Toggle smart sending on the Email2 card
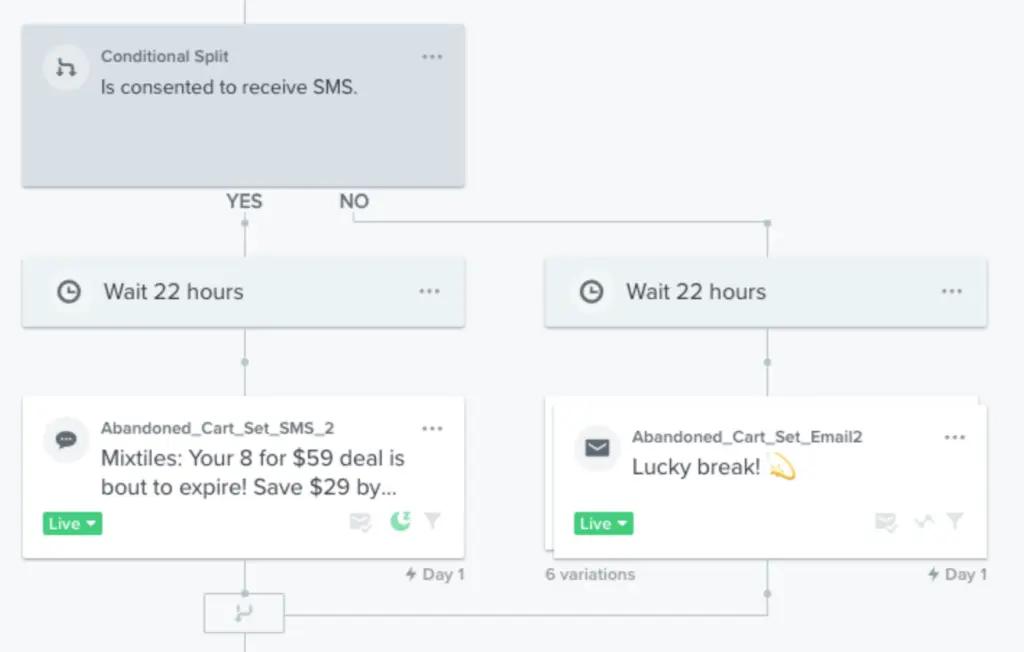 click(885, 522)
